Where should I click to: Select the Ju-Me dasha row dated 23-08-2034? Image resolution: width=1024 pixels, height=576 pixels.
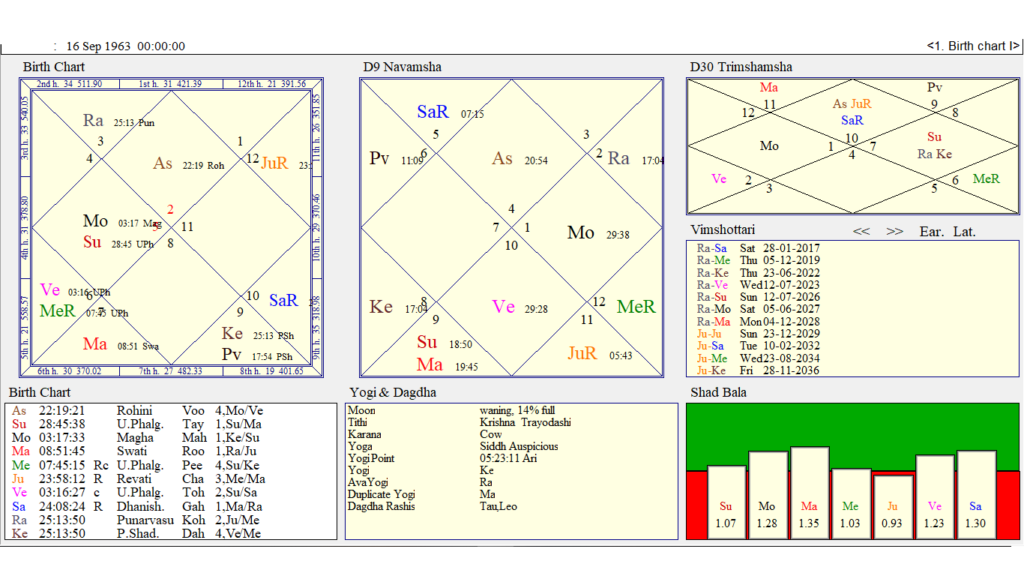click(758, 358)
